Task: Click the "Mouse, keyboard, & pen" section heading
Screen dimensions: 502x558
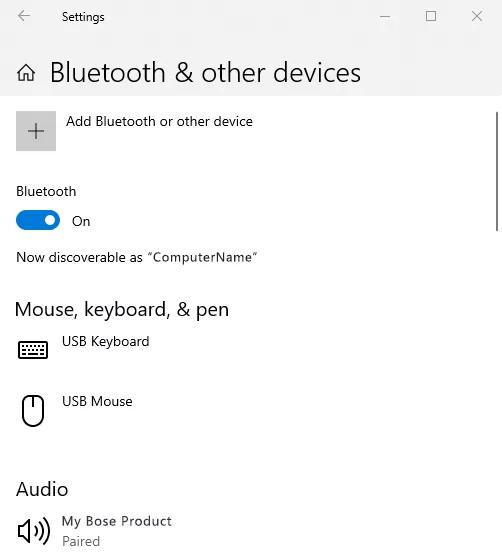Action: 122,310
